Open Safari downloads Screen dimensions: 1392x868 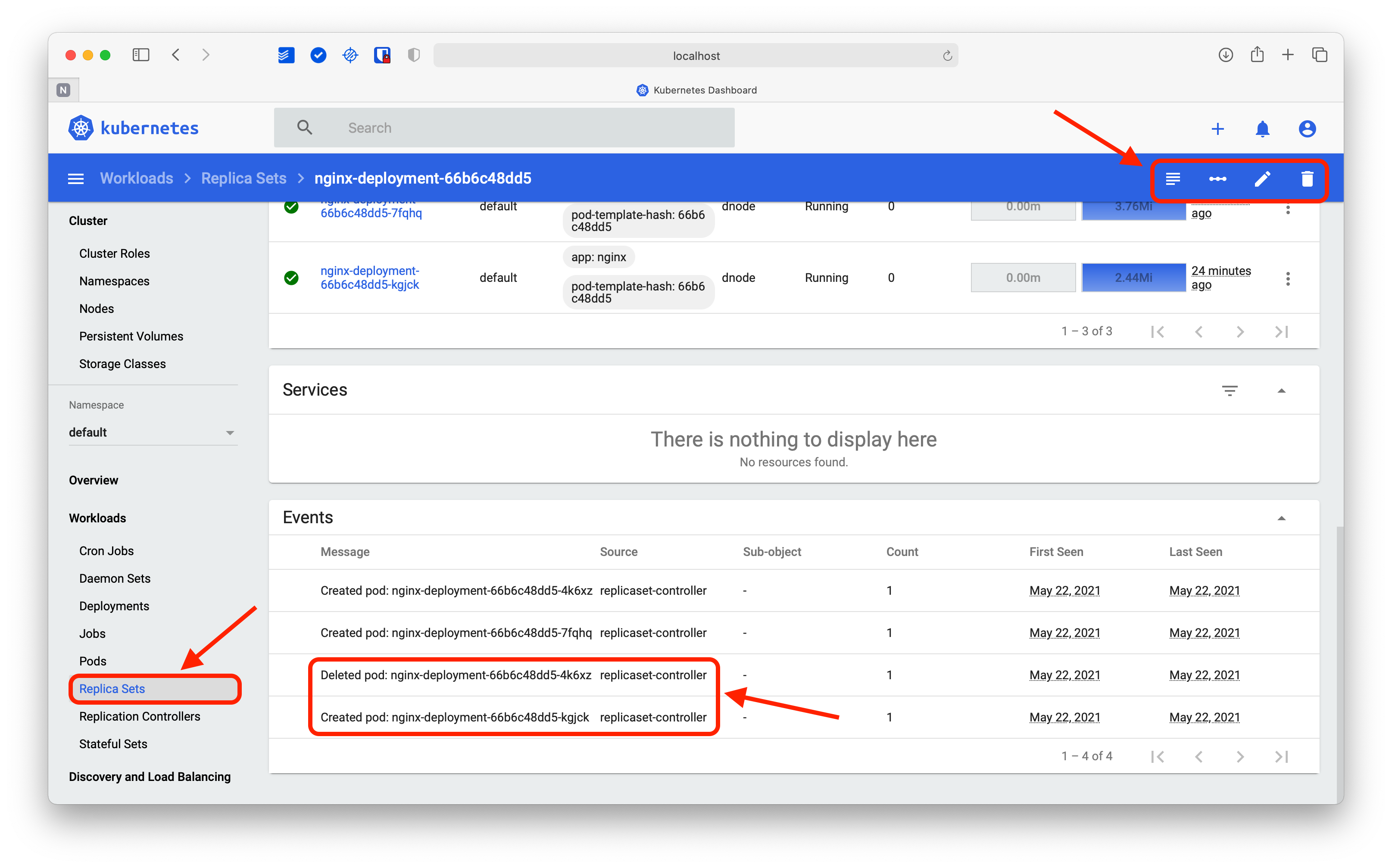(1226, 55)
